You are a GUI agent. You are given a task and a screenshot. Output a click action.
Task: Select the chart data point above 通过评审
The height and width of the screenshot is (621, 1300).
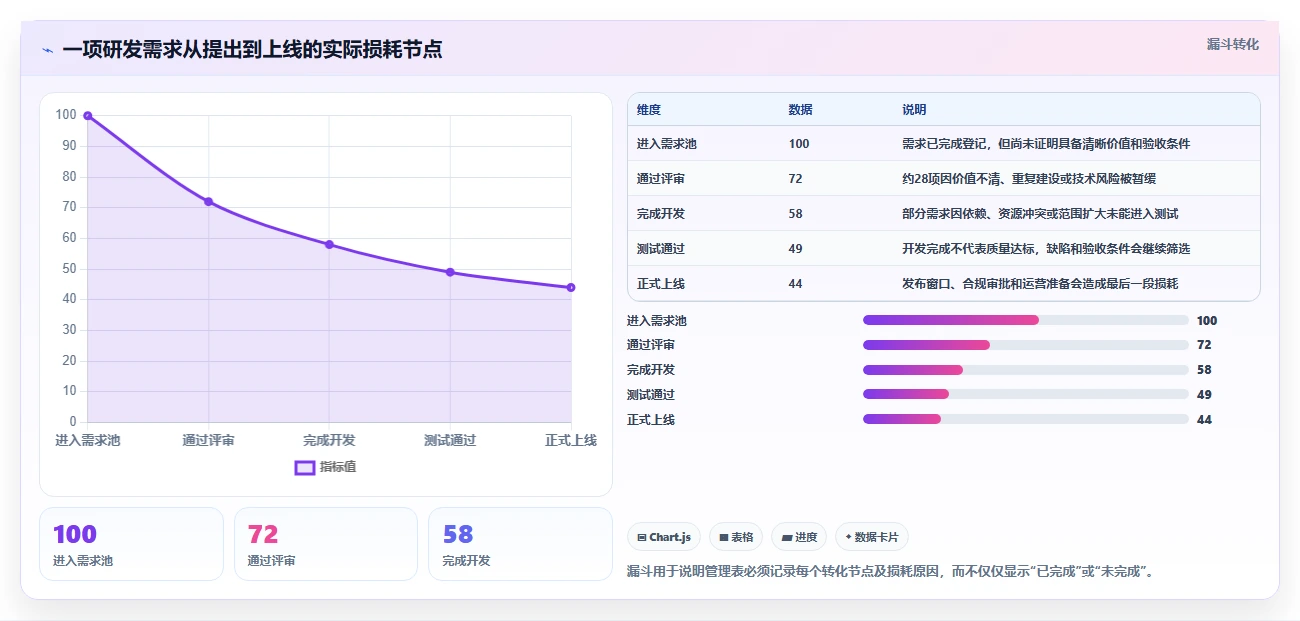(209, 201)
